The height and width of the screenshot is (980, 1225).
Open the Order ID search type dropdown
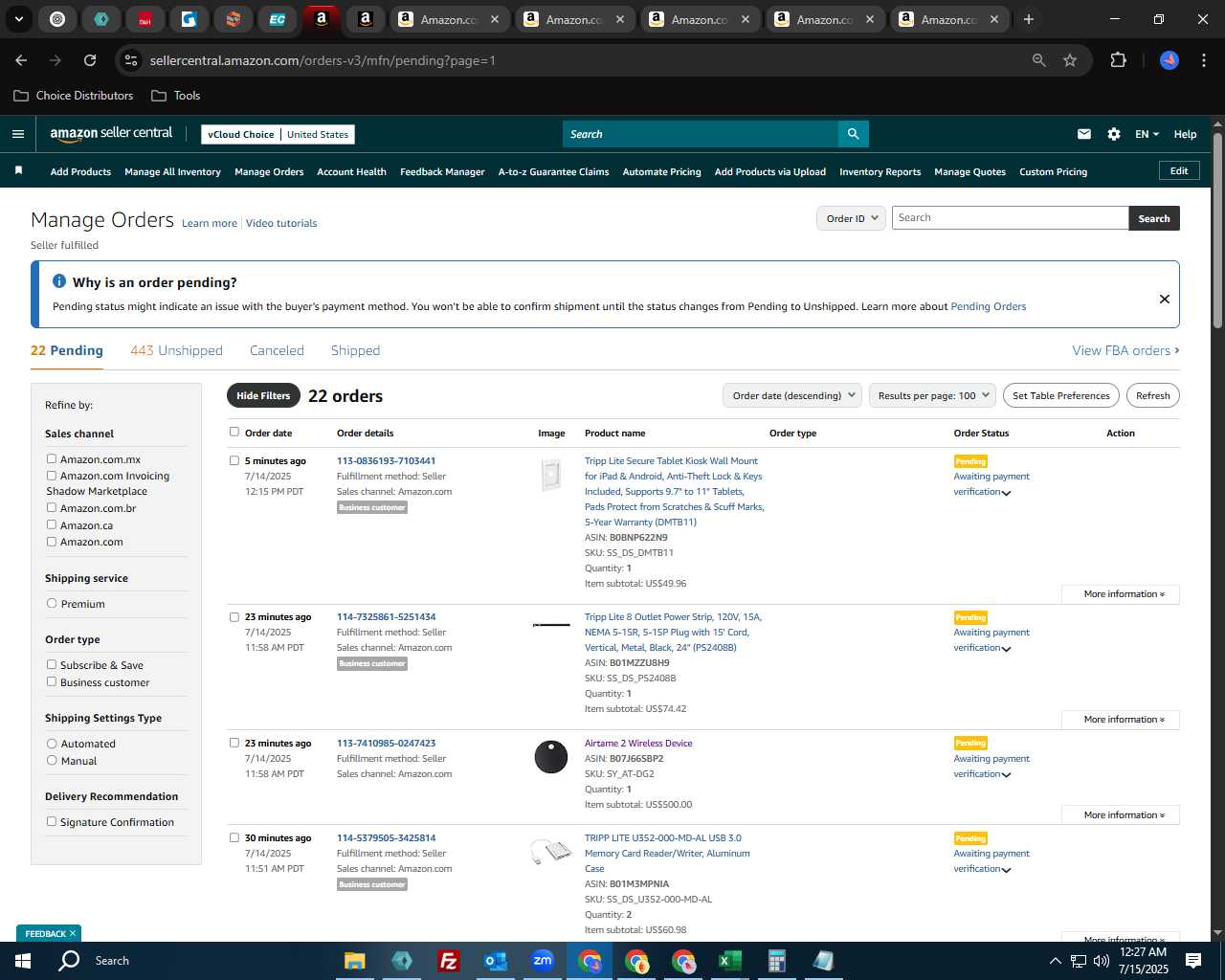850,218
